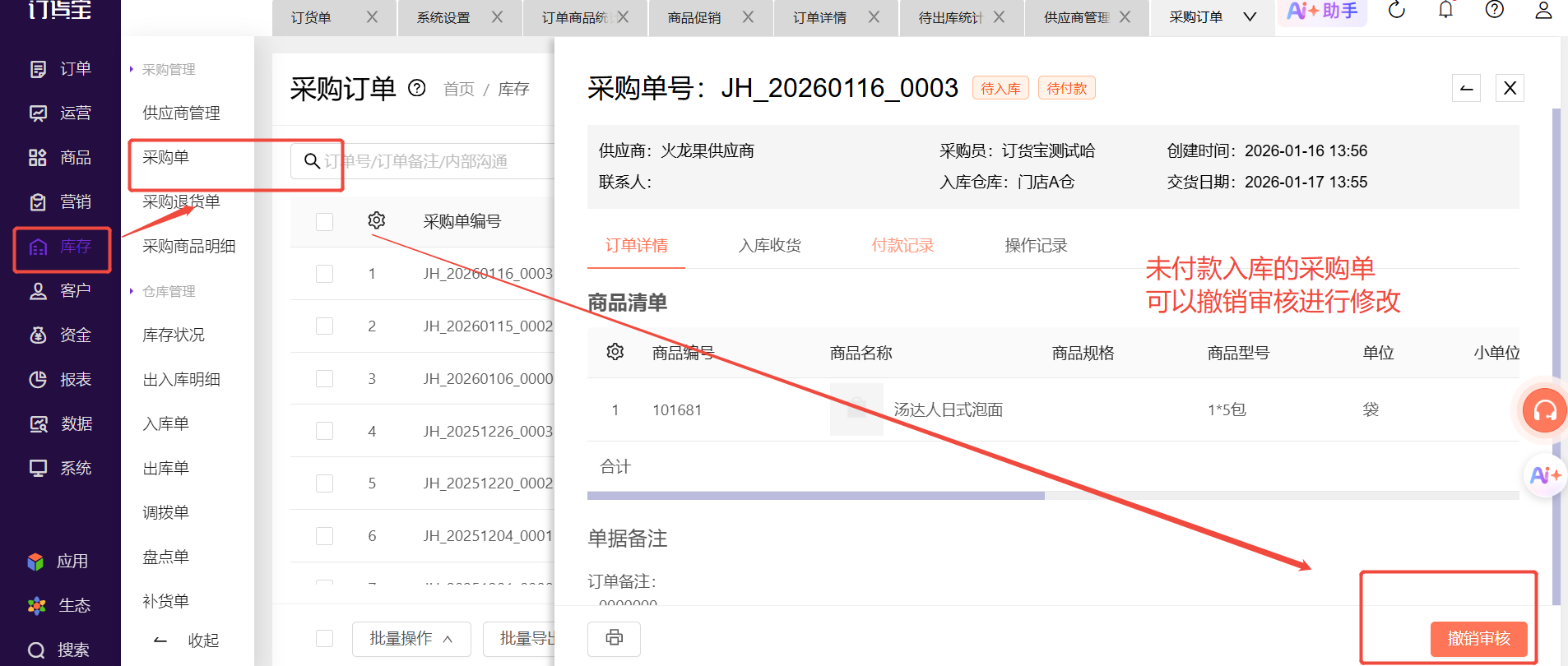The height and width of the screenshot is (666, 1568).
Task: Open the 资金 sidebar module
Action: tap(59, 335)
